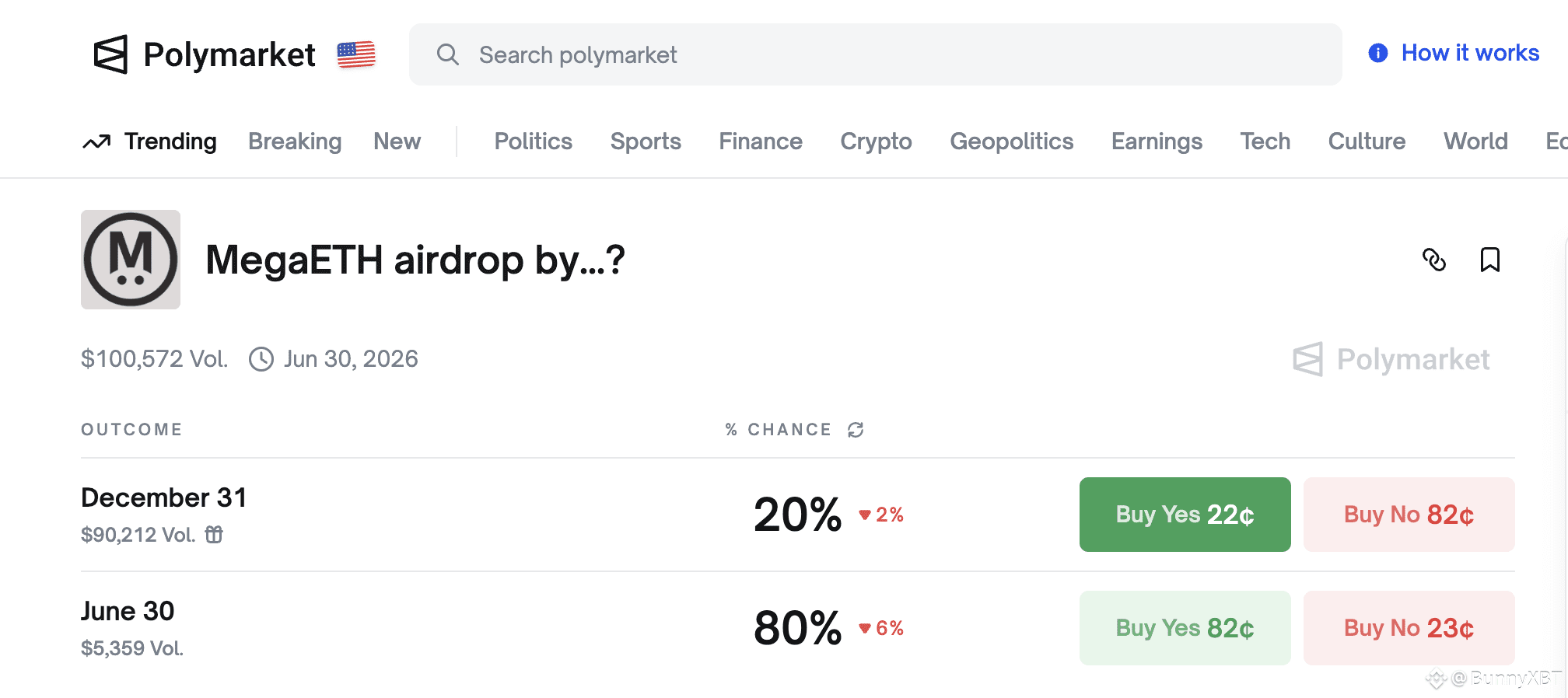Viewport: 1568px width, 698px height.
Task: Click the refresh icon beside % Chance
Action: click(x=856, y=430)
